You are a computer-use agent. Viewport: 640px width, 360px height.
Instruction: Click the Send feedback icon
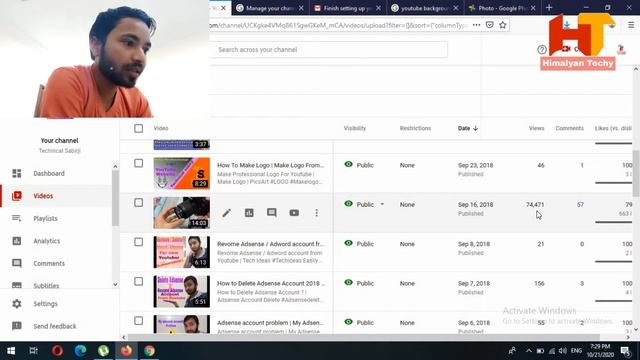[x=17, y=326]
